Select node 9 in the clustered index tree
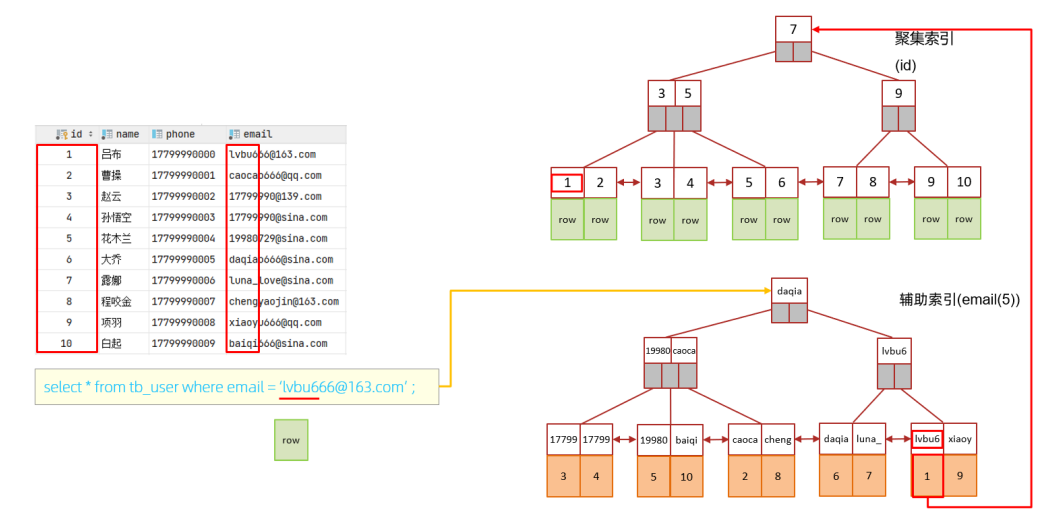This screenshot has width=1058, height=526. [898, 93]
